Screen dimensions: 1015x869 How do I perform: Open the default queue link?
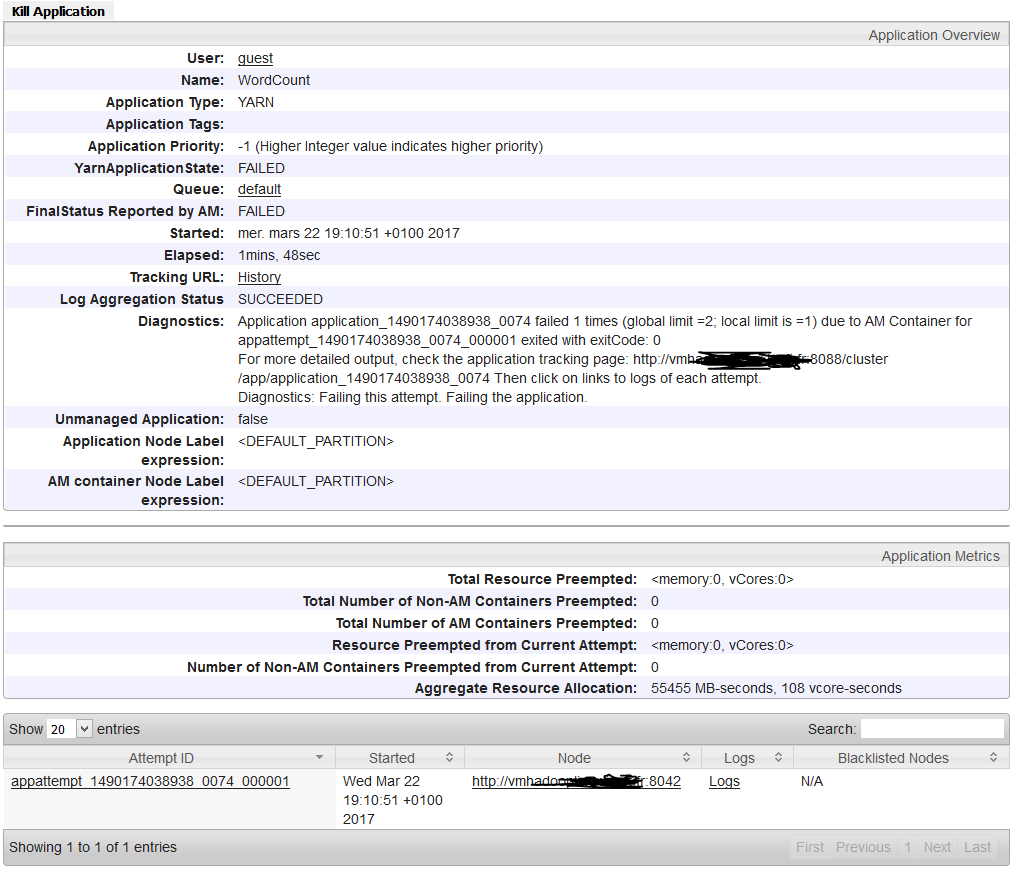(x=258, y=189)
